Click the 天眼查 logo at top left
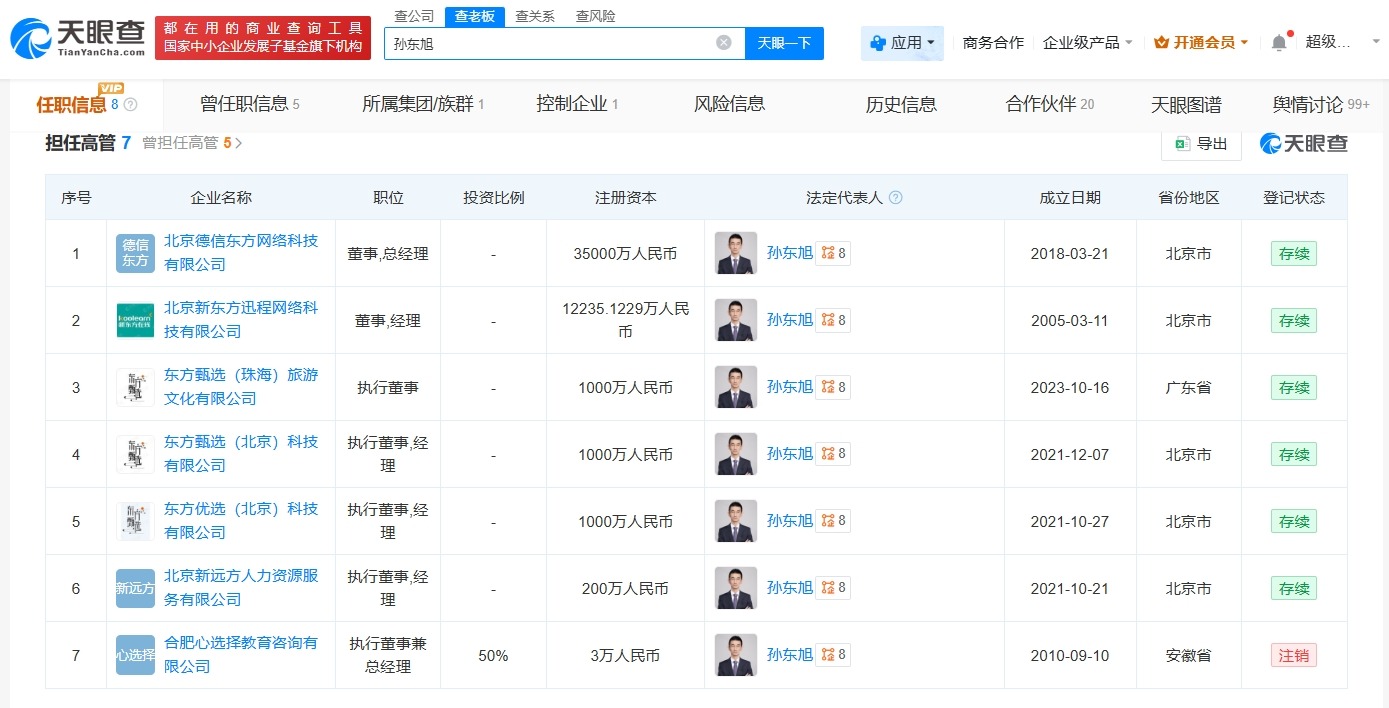1389x708 pixels. point(75,34)
